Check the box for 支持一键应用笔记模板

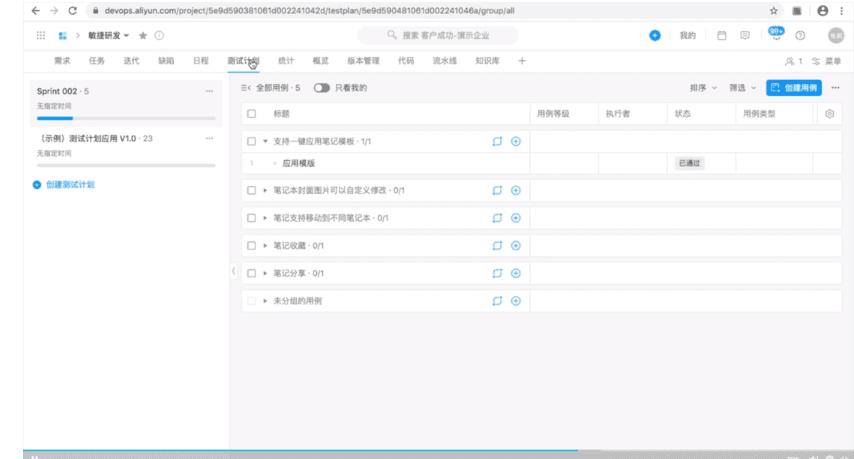[251, 142]
